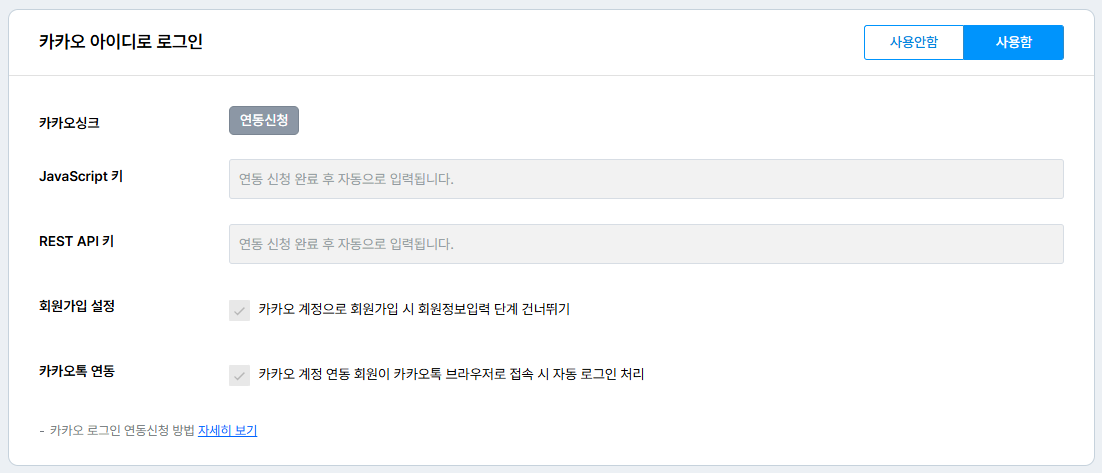Click the 자동 로그인 처리 checkbox label text
Screen dimensions: 1102x473
point(450,375)
